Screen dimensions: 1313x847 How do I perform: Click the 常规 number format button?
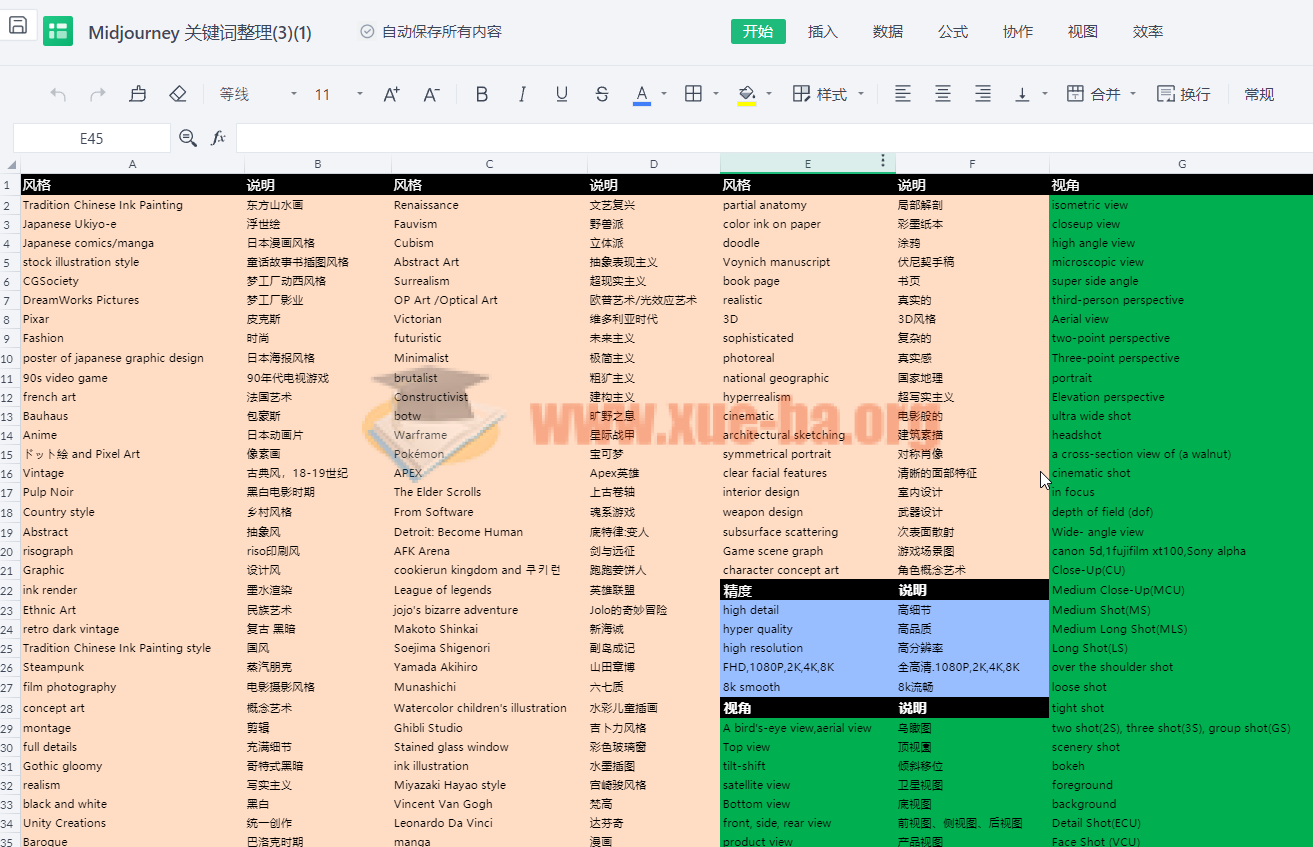click(x=1259, y=94)
